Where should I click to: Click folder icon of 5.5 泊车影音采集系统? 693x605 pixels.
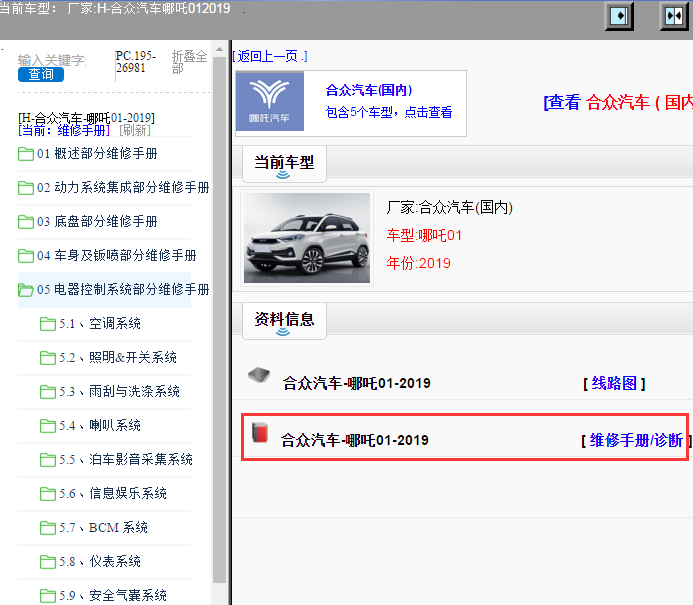pos(47,460)
